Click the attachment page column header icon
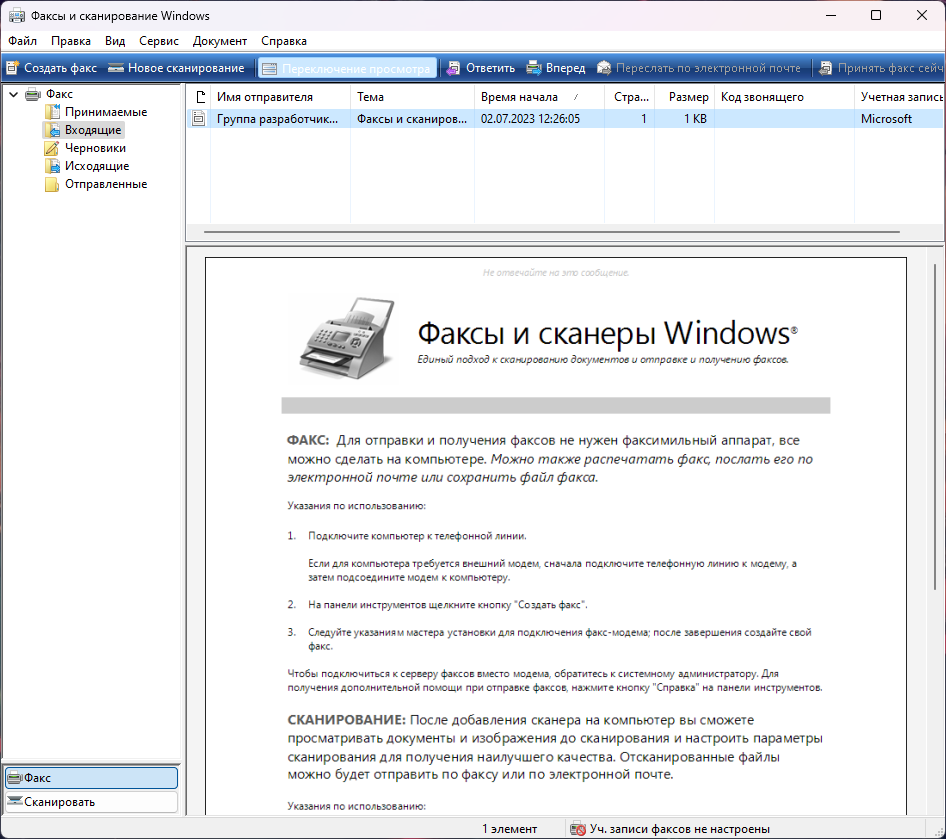This screenshot has height=839, width=946. point(200,97)
